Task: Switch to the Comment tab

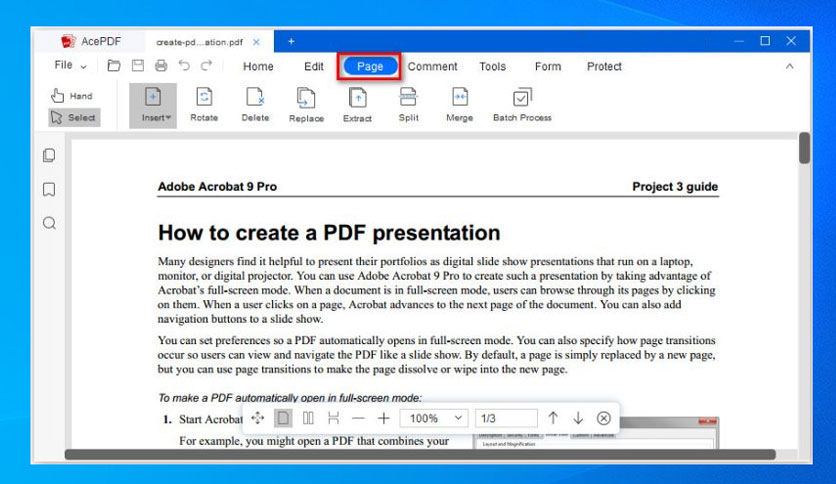Action: (432, 67)
